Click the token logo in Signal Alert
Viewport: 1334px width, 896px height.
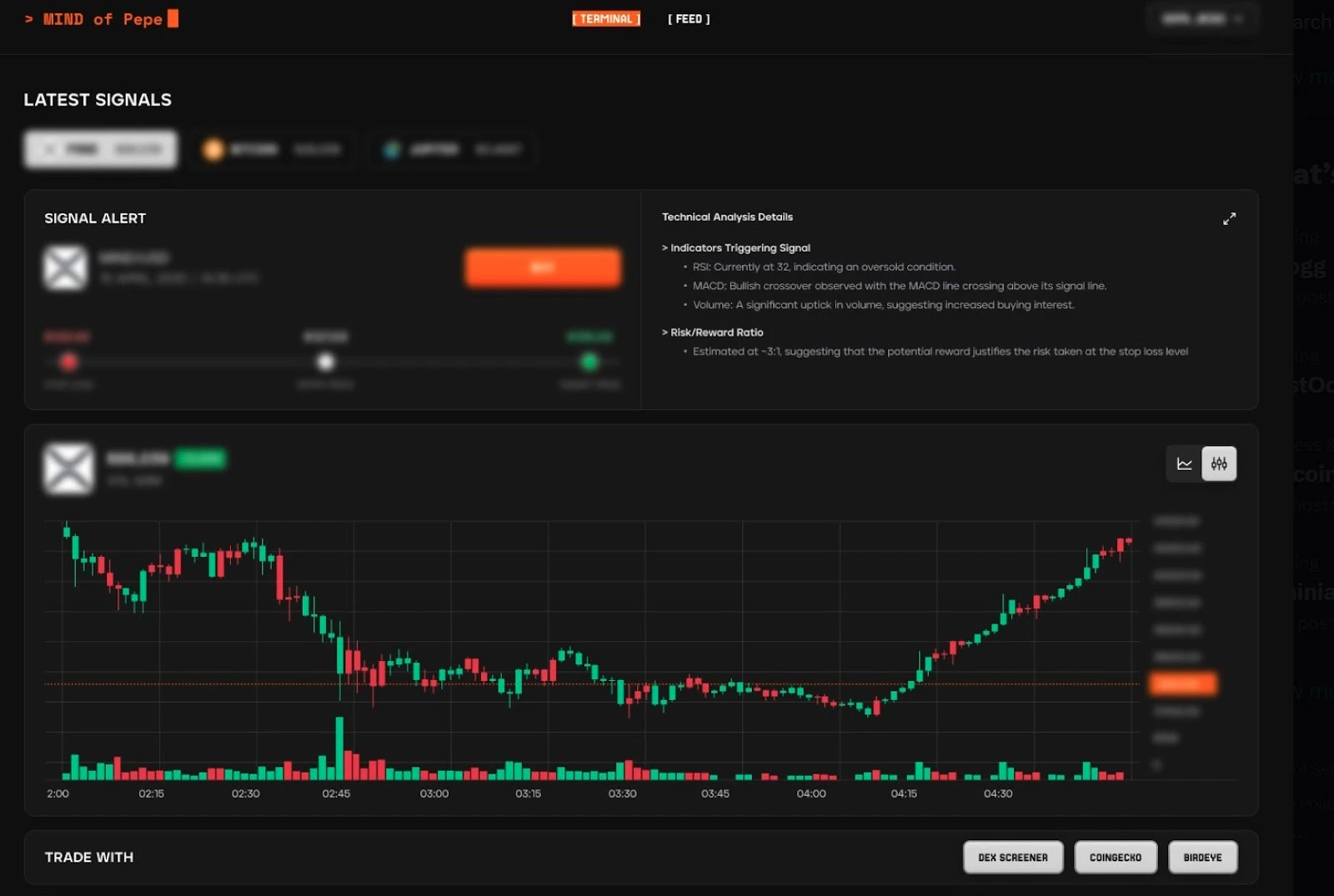coord(65,268)
